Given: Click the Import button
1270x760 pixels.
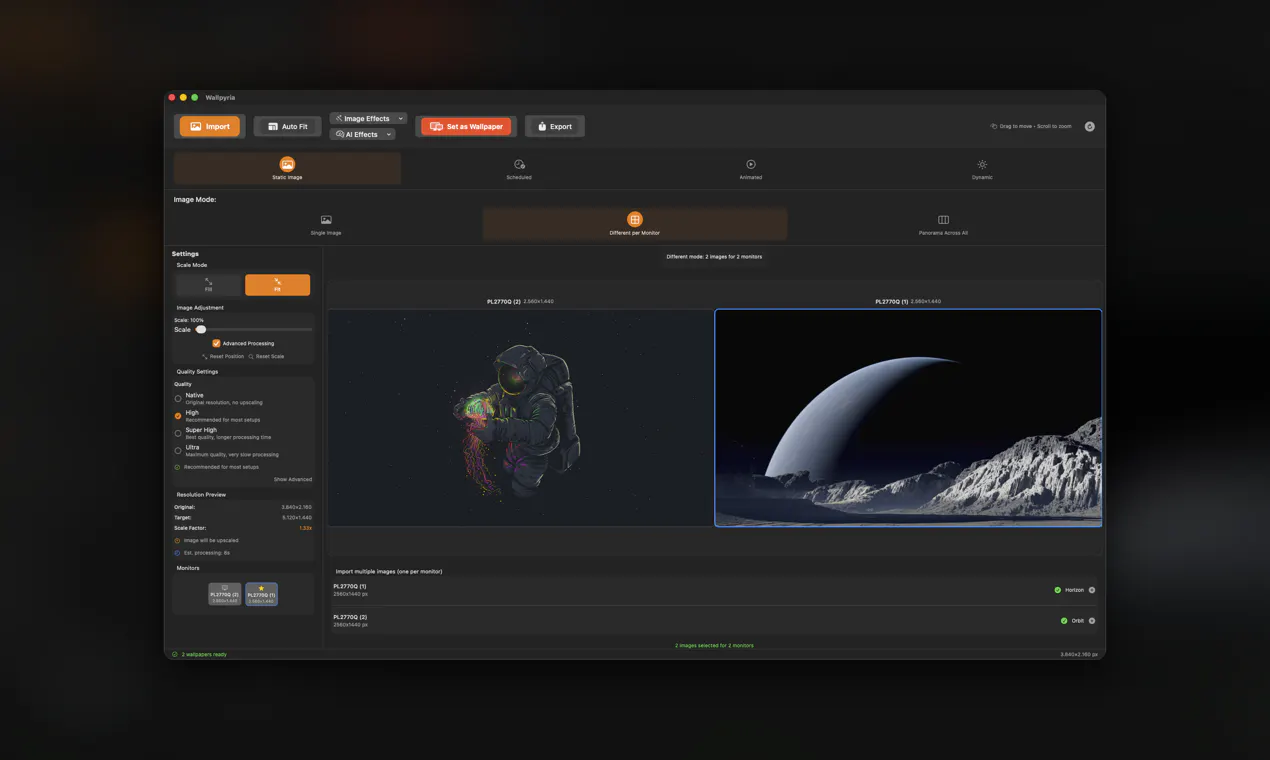Looking at the screenshot, I should (210, 126).
